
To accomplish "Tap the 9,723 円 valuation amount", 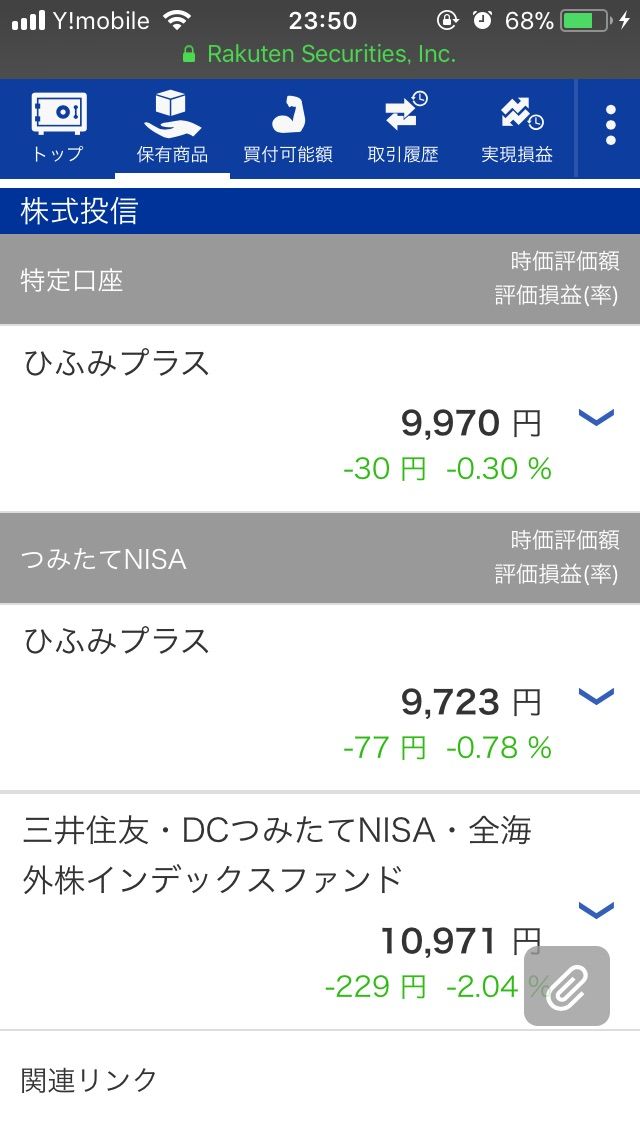I will click(471, 702).
